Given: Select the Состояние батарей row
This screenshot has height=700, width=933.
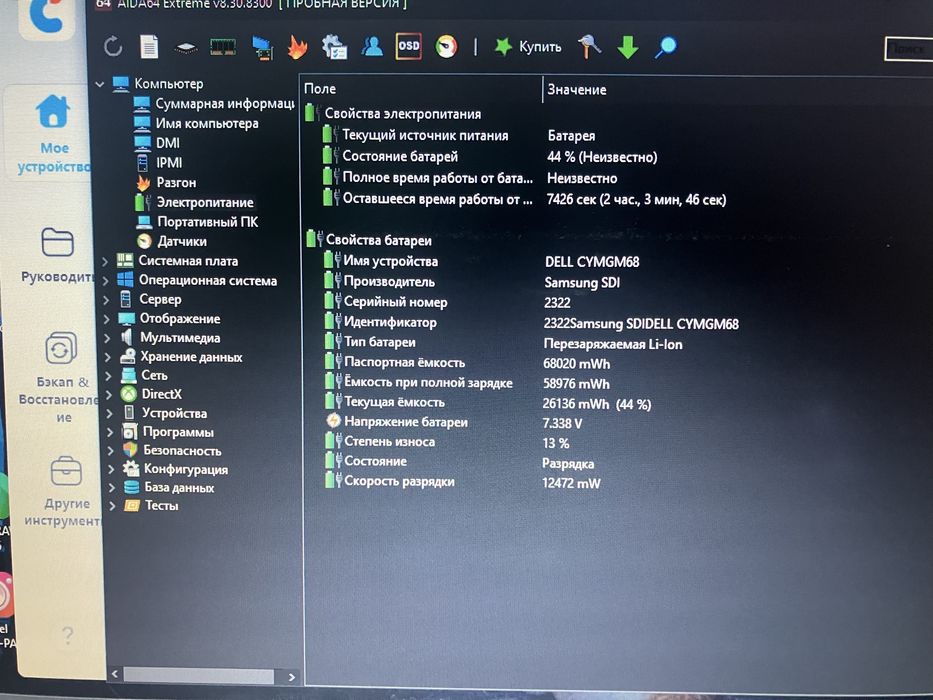Looking at the screenshot, I should 489,157.
